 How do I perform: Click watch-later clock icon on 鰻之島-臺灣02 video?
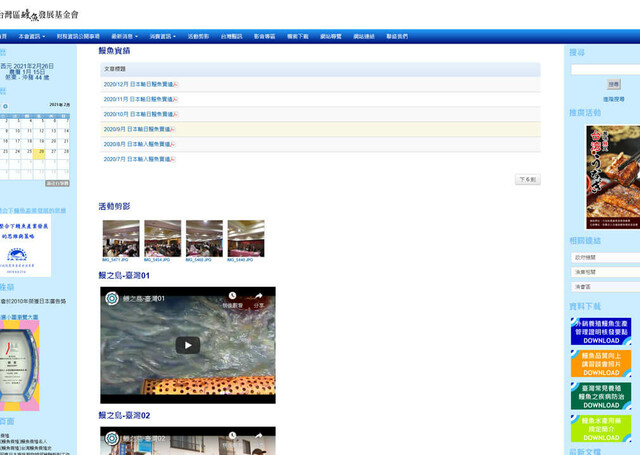[232, 436]
